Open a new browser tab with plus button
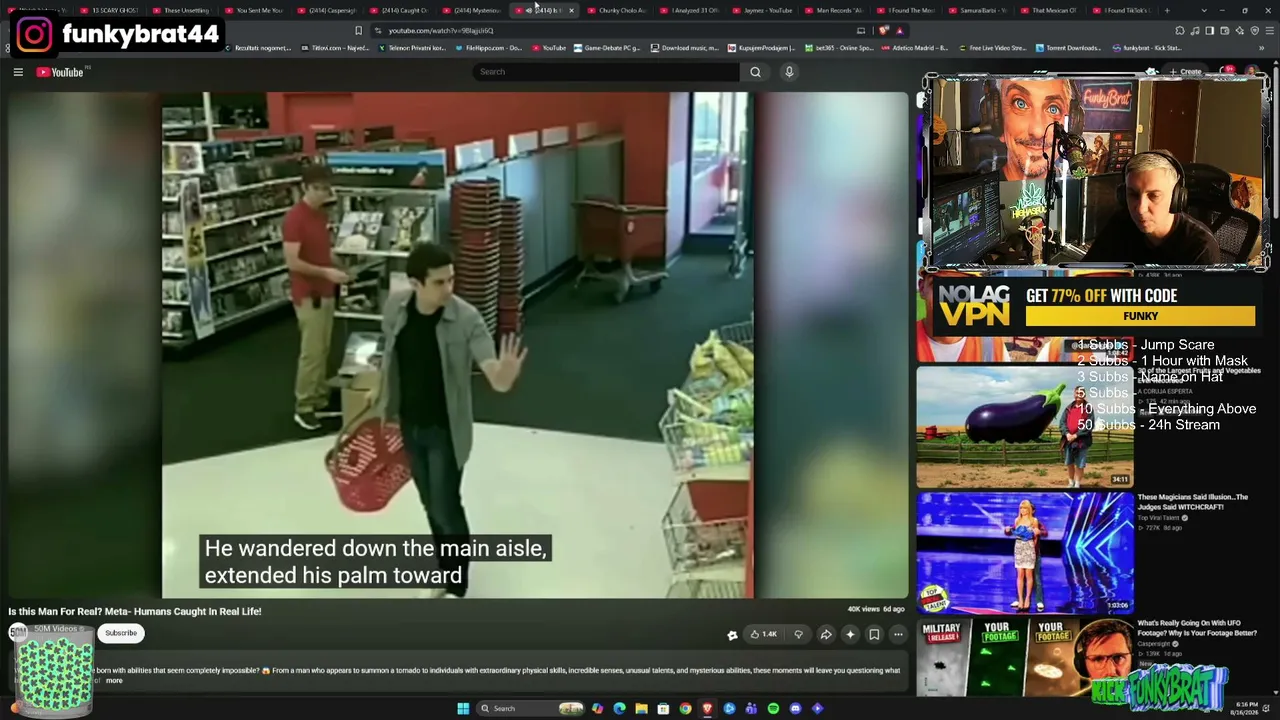This screenshot has width=1280, height=720. point(1167,10)
